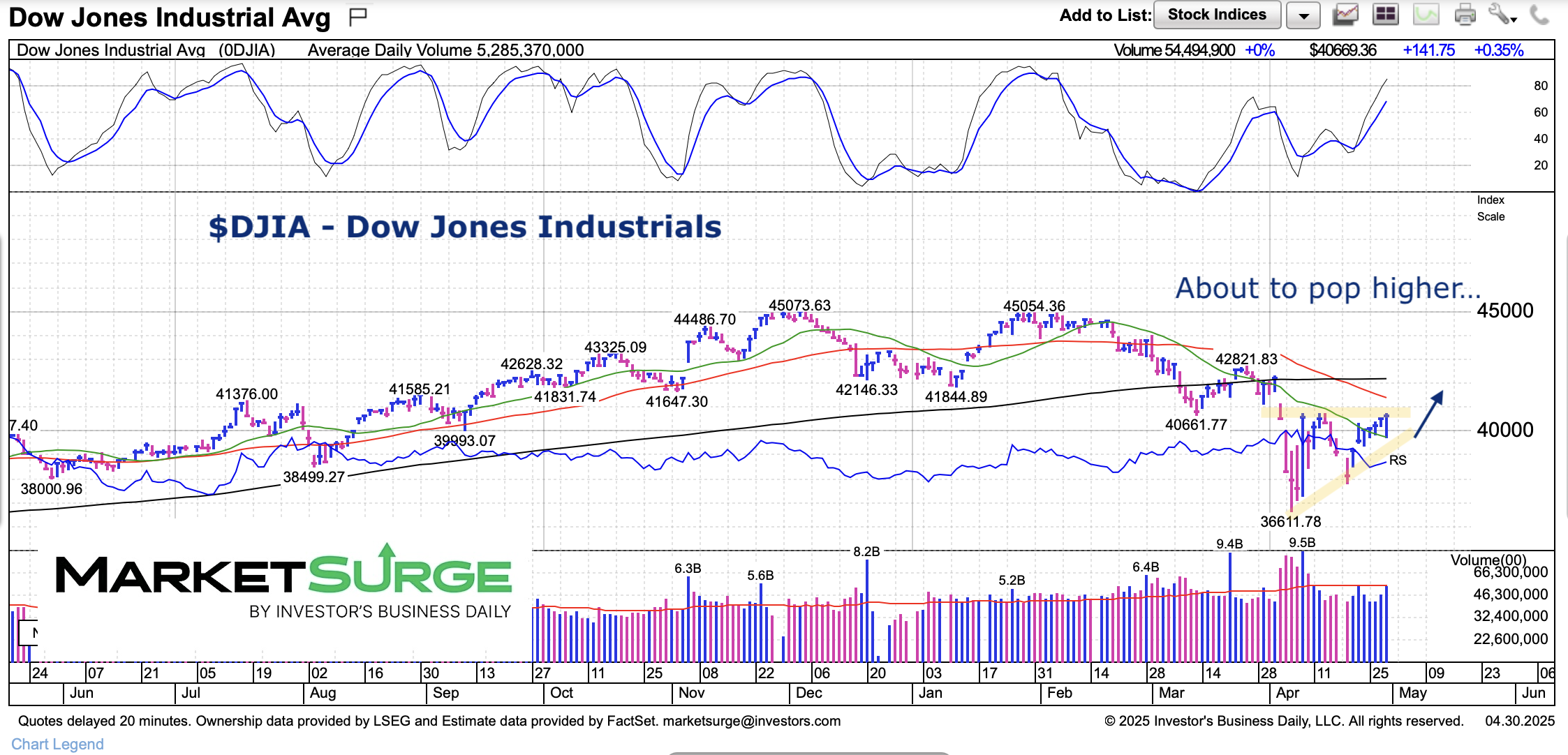Click the $40669.36 price quote text
This screenshot has height=755, width=1568.
[1343, 50]
